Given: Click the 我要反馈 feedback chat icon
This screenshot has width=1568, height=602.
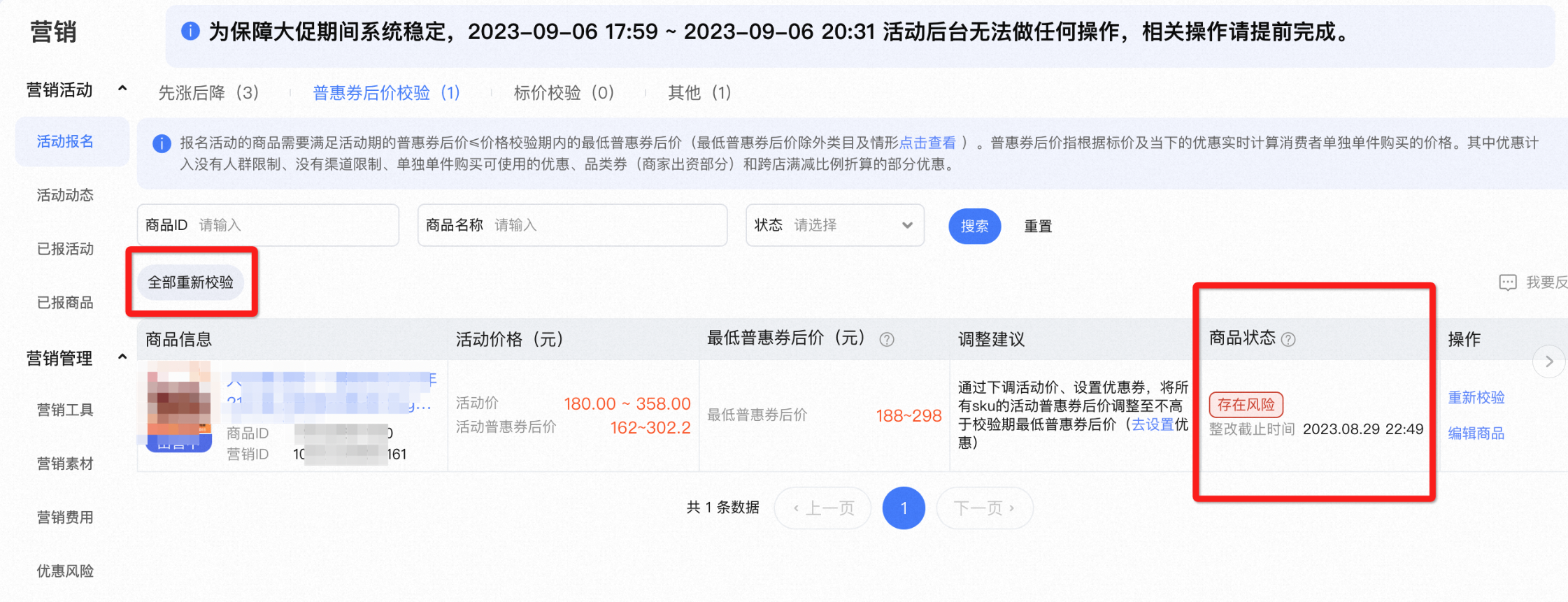Looking at the screenshot, I should 1508,282.
